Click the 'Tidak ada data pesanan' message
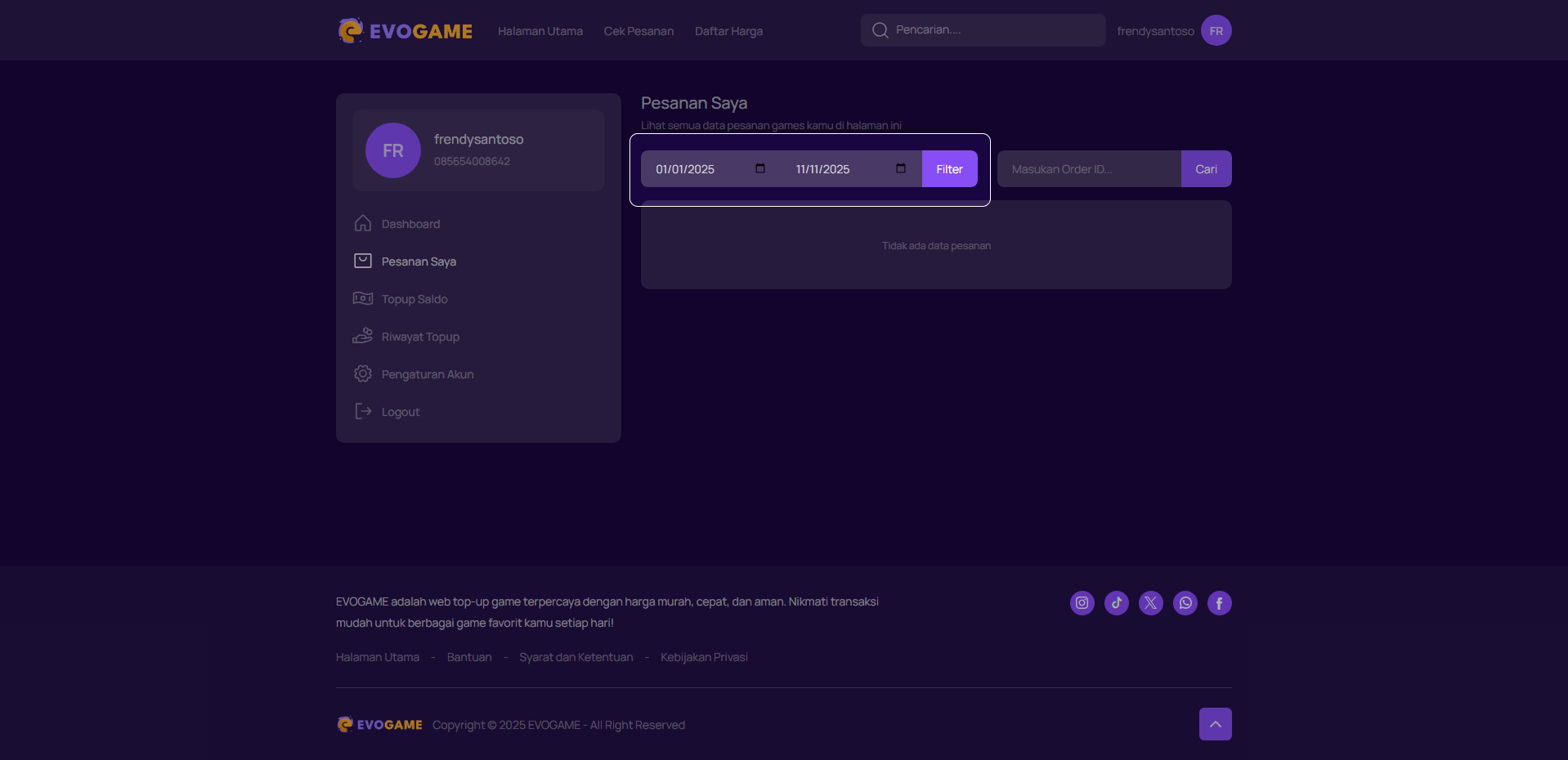The height and width of the screenshot is (760, 1568). coord(936,245)
